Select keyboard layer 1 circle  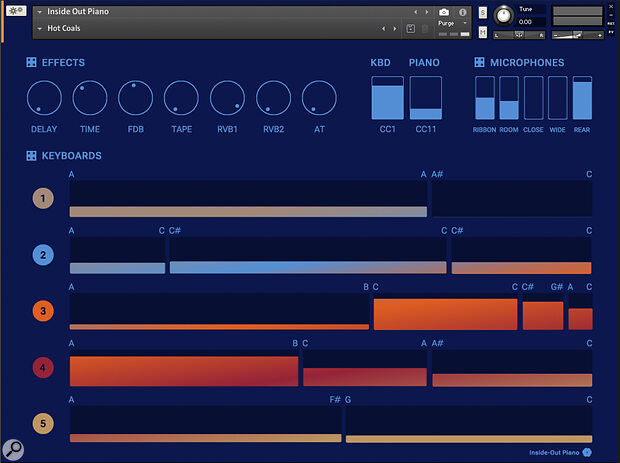42,199
